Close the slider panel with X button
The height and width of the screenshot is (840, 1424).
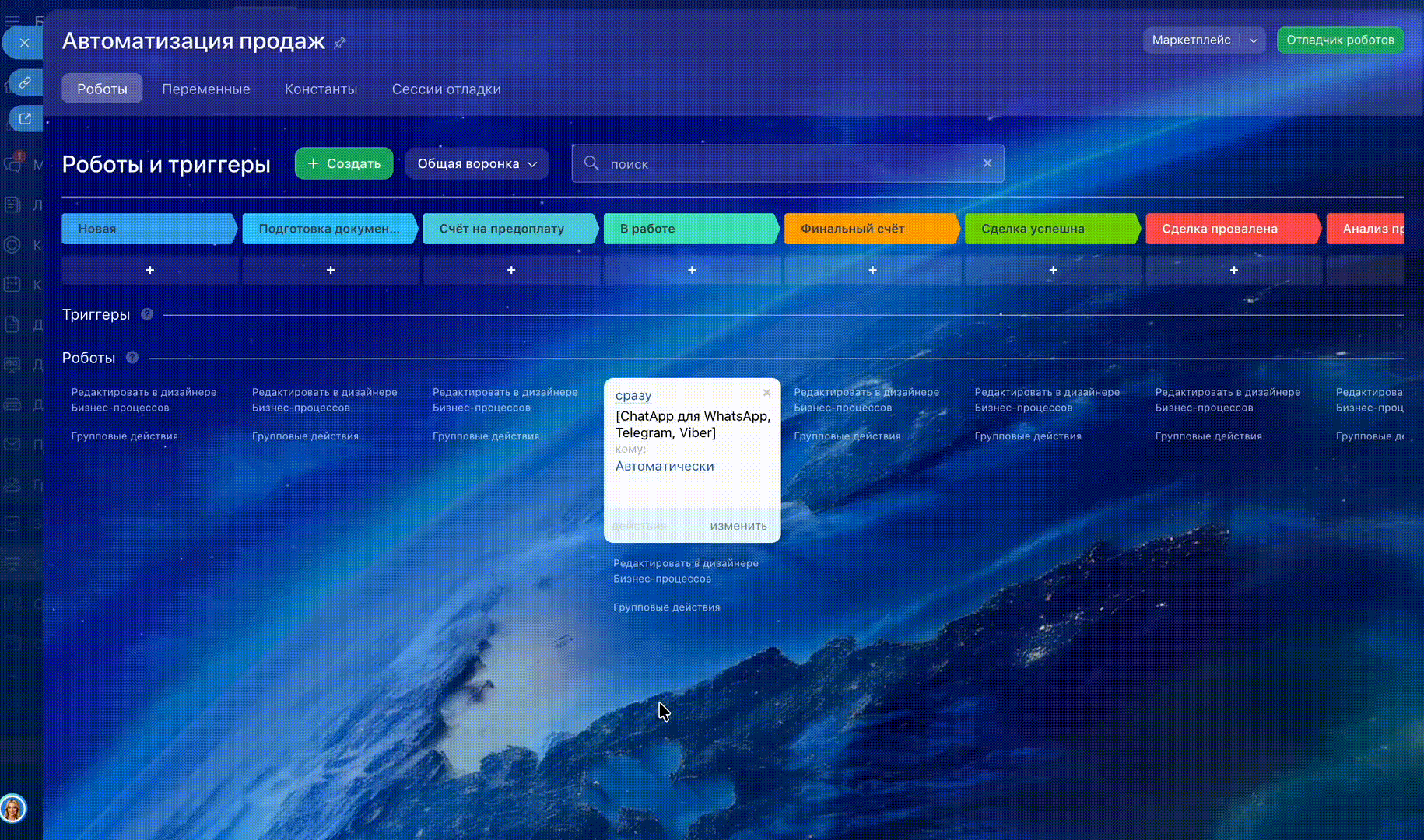(24, 43)
